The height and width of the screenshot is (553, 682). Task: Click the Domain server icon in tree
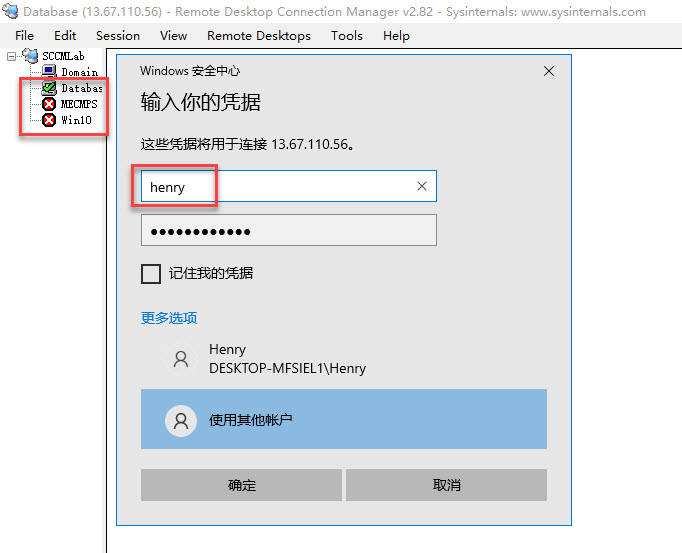(x=49, y=72)
